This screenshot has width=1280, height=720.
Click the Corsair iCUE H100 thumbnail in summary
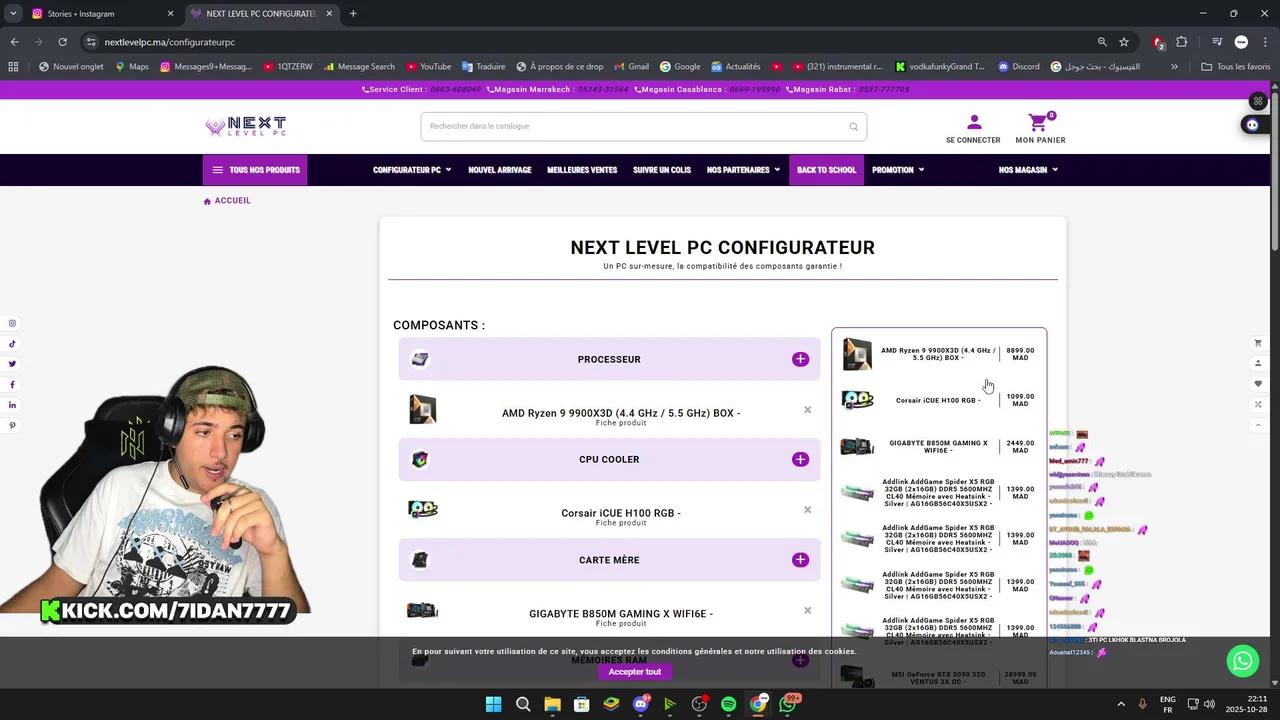[x=857, y=400]
